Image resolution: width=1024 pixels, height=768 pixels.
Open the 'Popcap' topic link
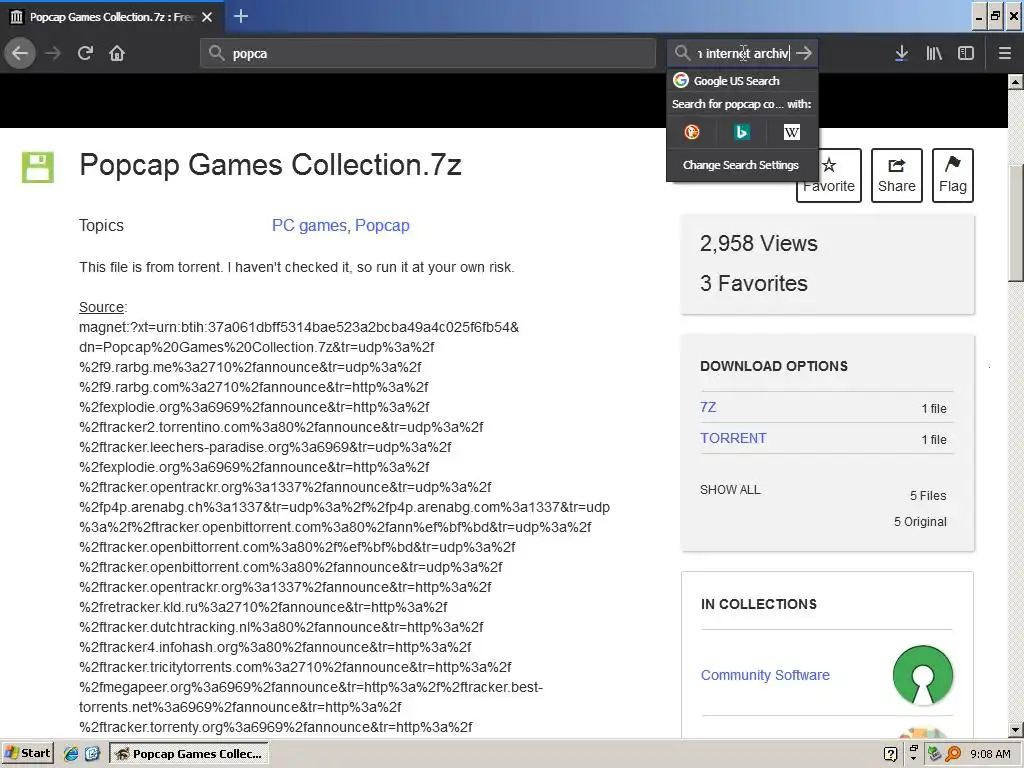pyautogui.click(x=382, y=225)
